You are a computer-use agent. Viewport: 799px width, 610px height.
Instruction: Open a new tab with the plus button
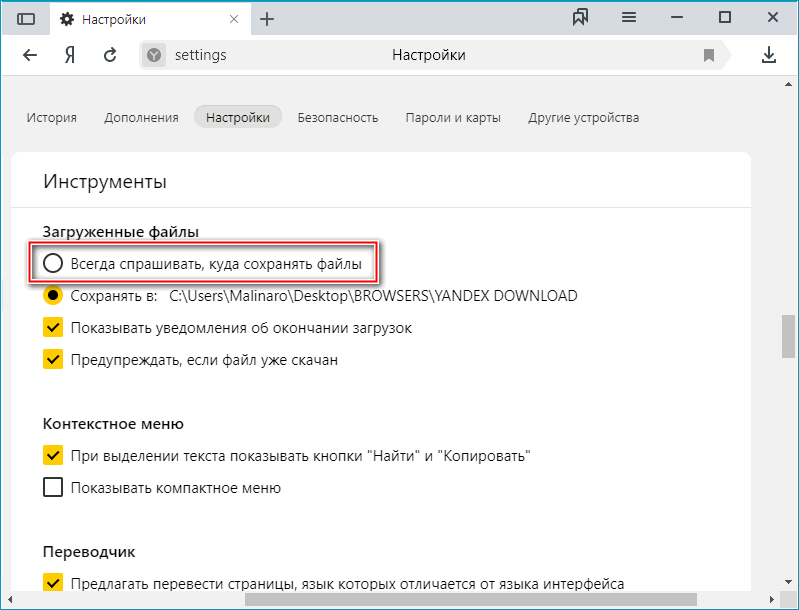tap(267, 19)
